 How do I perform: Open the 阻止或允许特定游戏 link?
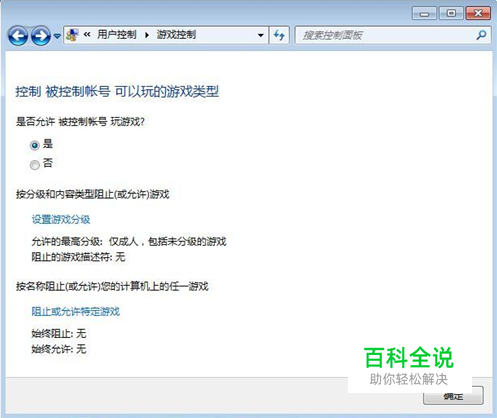75,311
